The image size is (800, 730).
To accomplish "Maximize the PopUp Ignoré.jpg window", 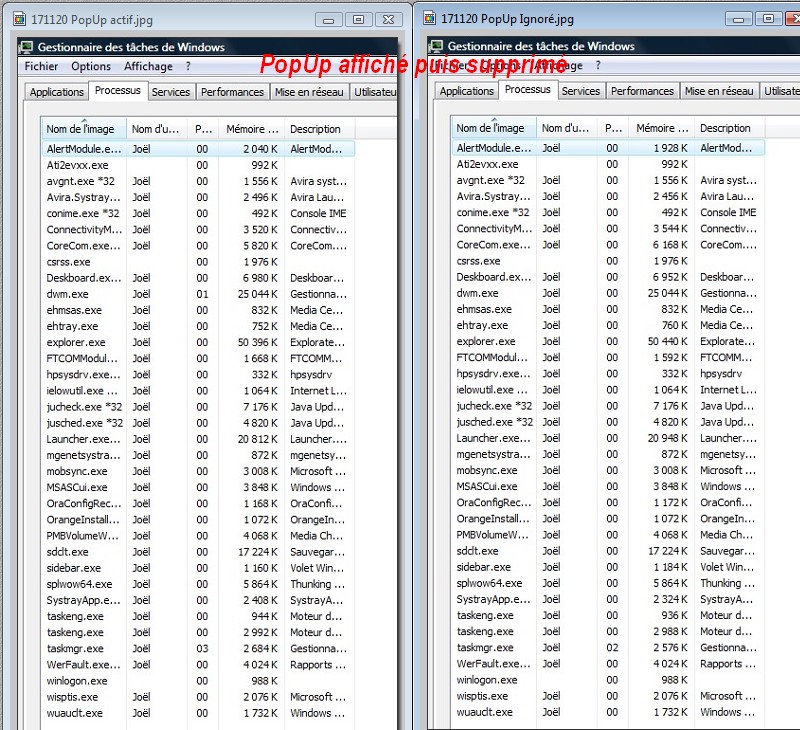I will tap(768, 19).
